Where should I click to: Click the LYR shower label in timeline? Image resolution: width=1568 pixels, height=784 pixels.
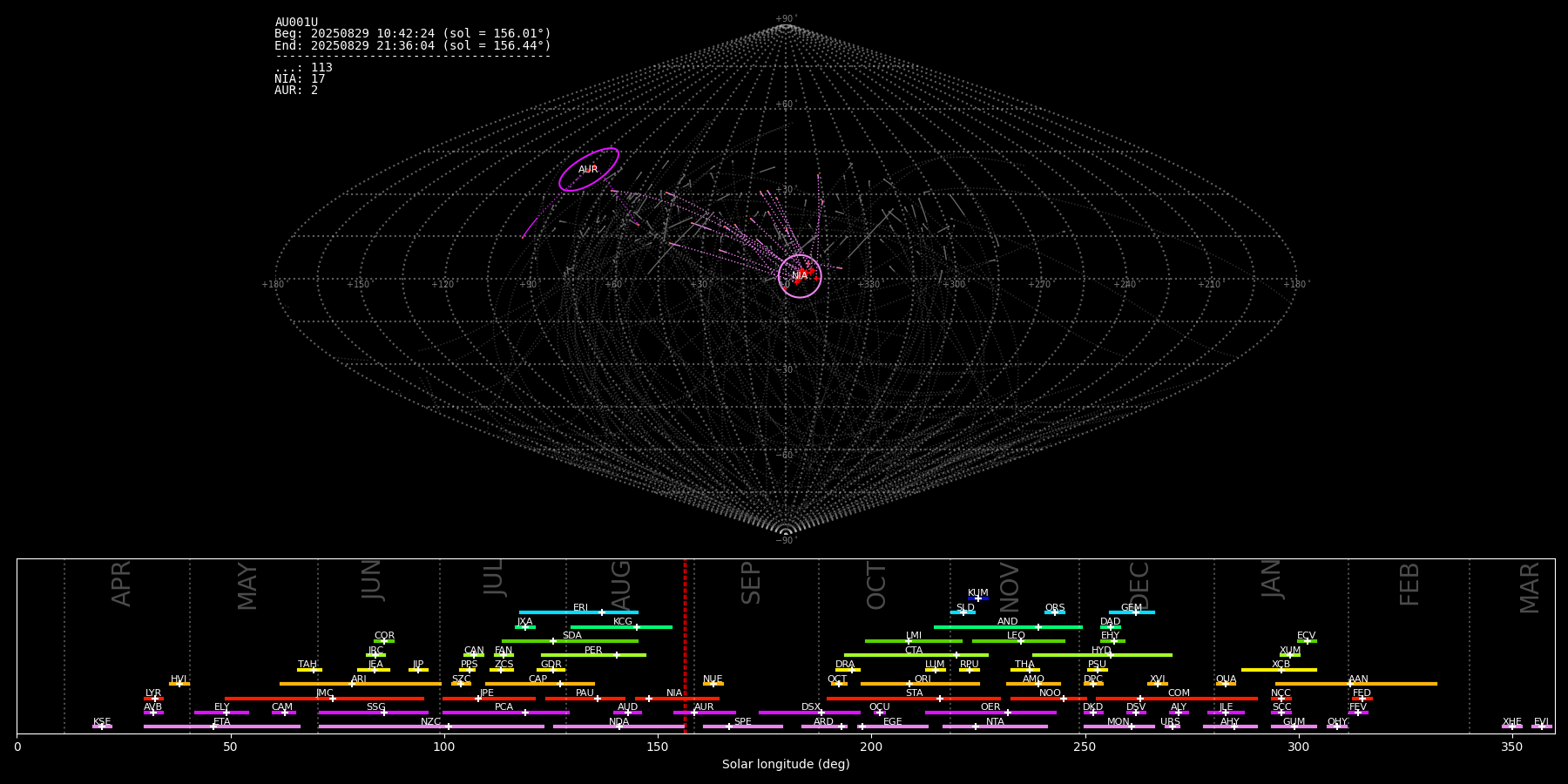point(153,693)
